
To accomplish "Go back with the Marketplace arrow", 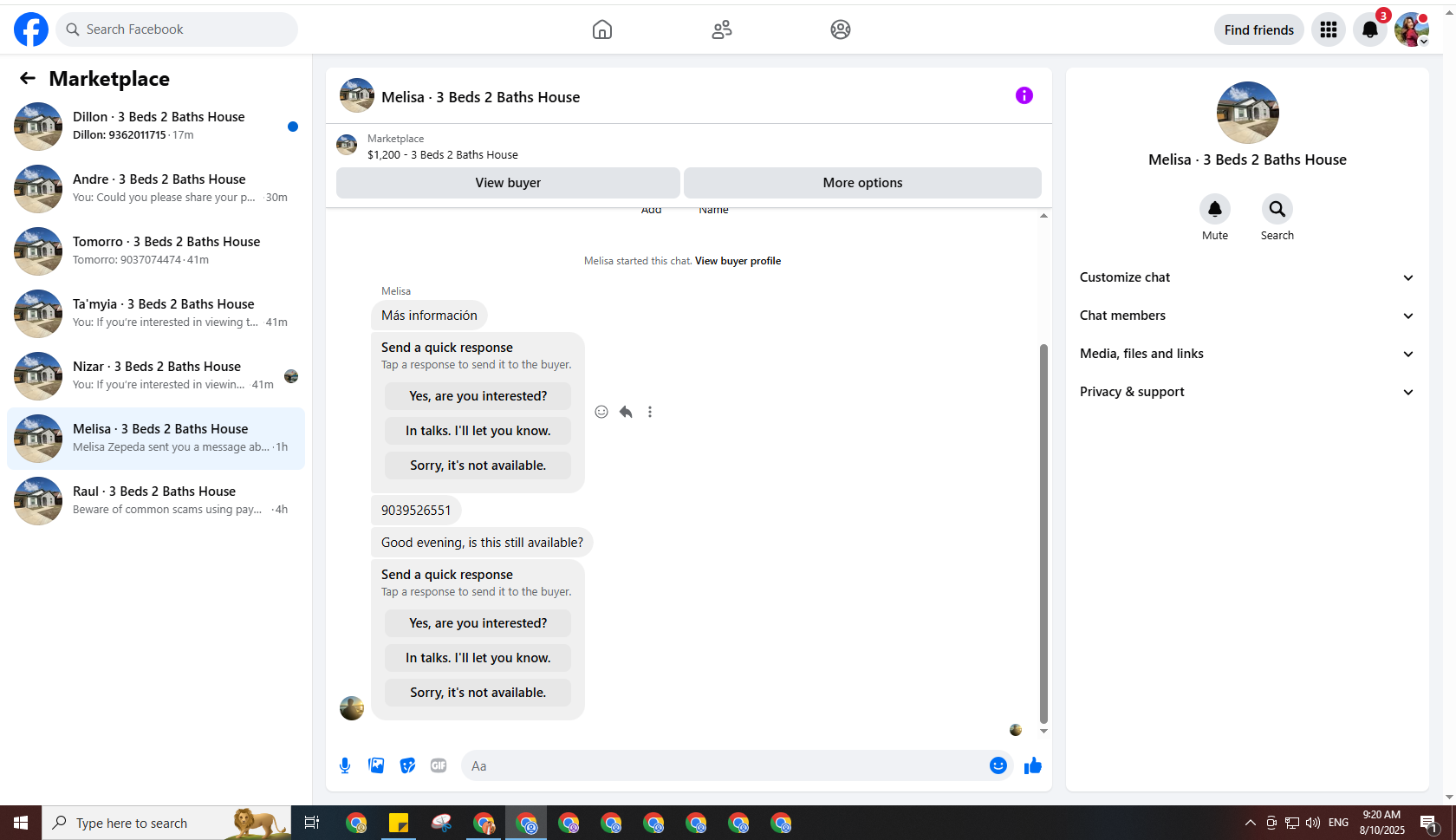I will click(x=28, y=79).
